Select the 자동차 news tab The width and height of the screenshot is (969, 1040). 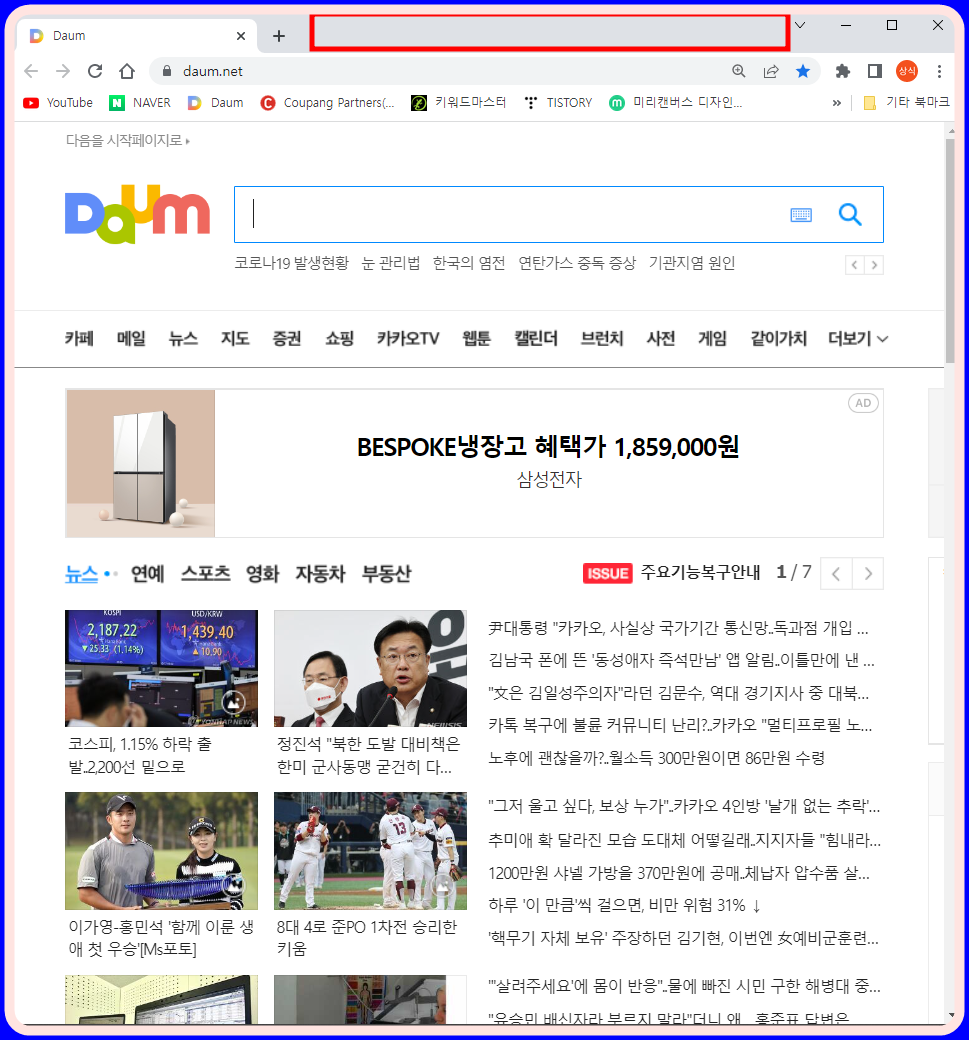click(320, 574)
